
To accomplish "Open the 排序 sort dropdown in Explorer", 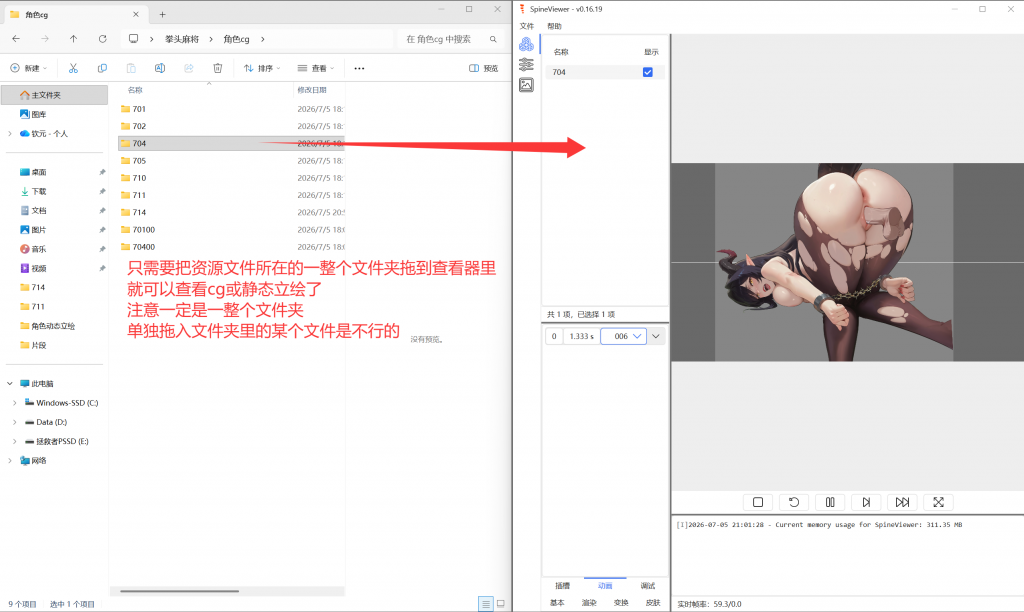I will (x=262, y=68).
